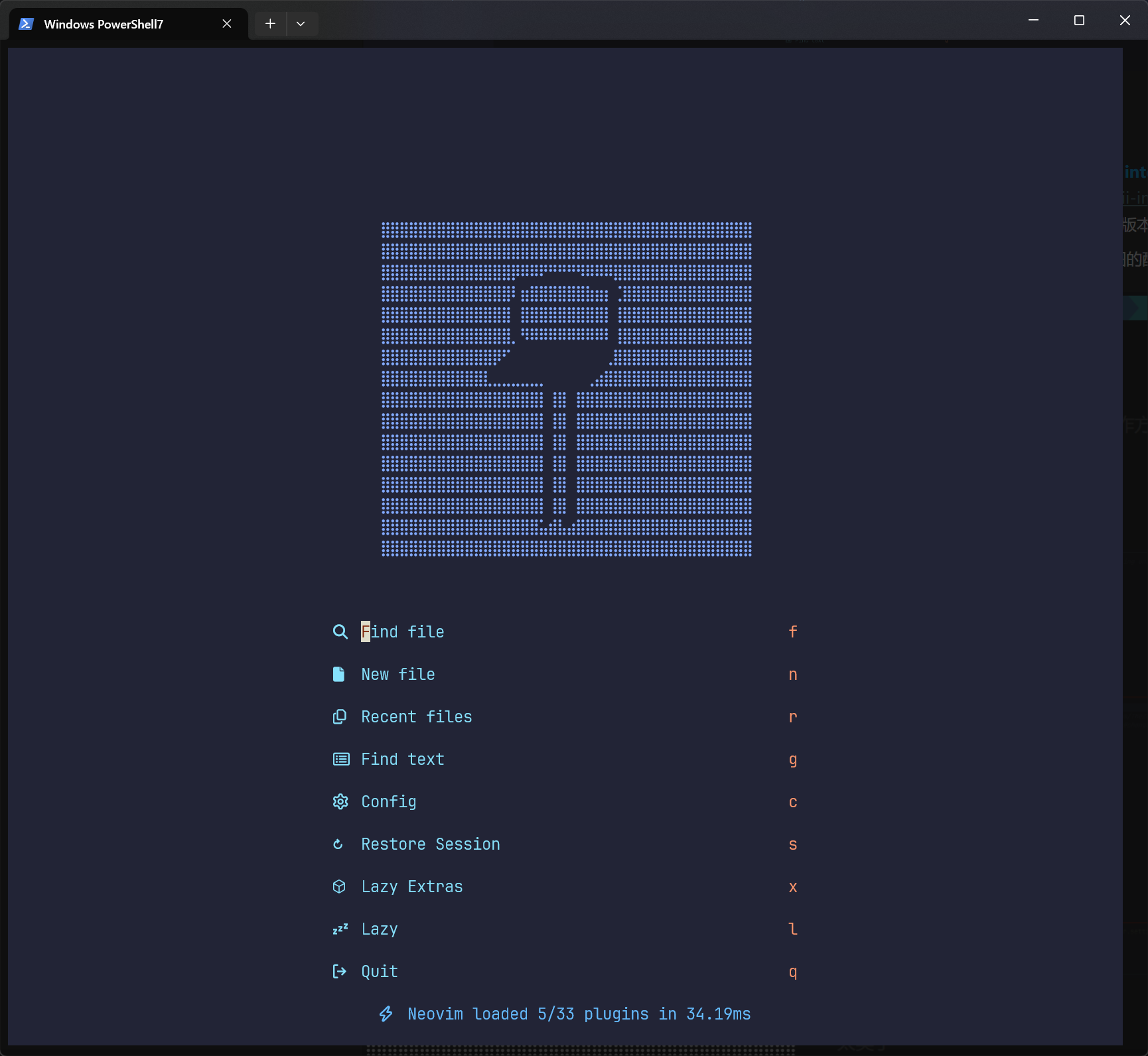Click shortcut key s for Restore Session
Screen dimensions: 1148x1056
click(793, 844)
